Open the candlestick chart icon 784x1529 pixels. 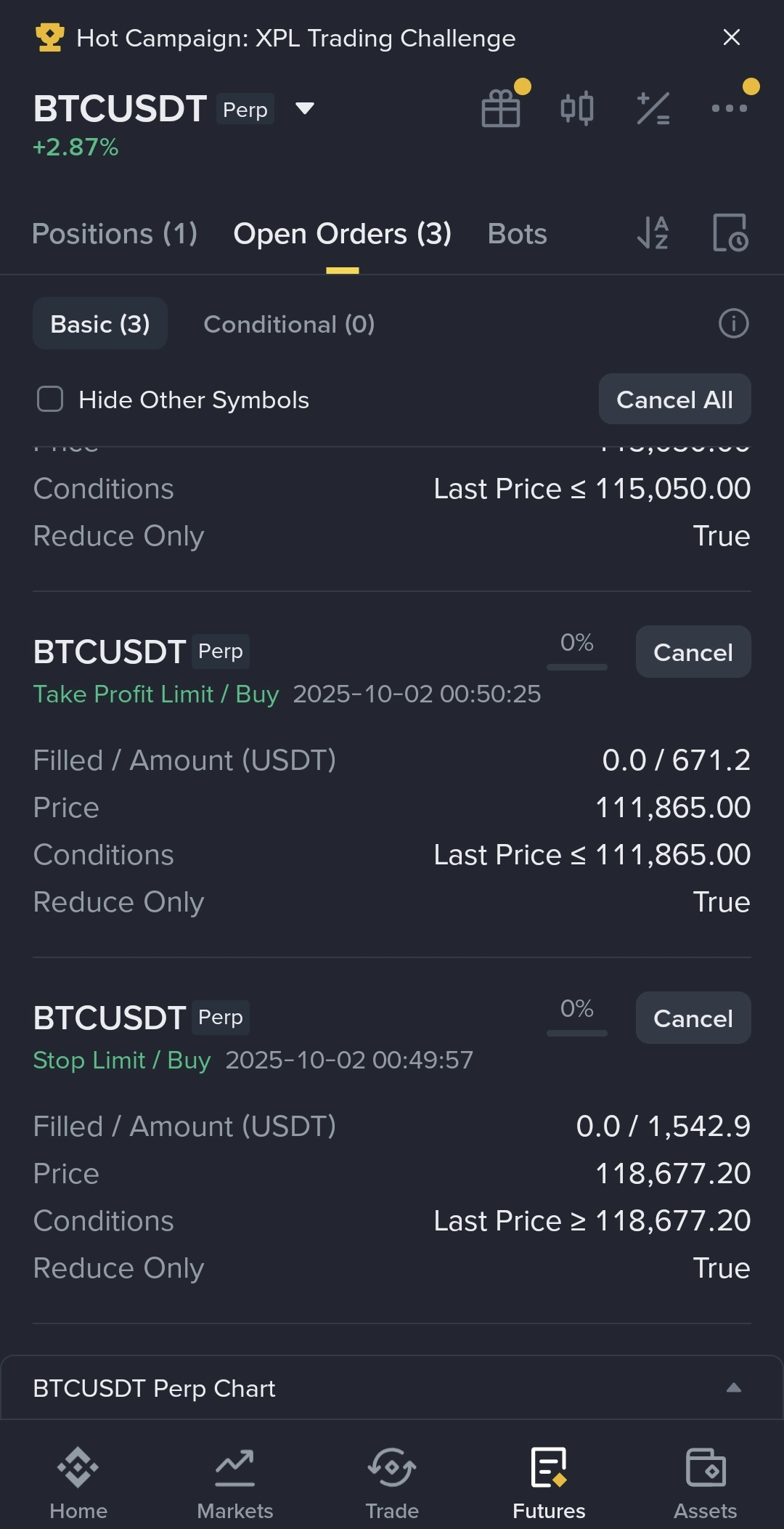577,109
